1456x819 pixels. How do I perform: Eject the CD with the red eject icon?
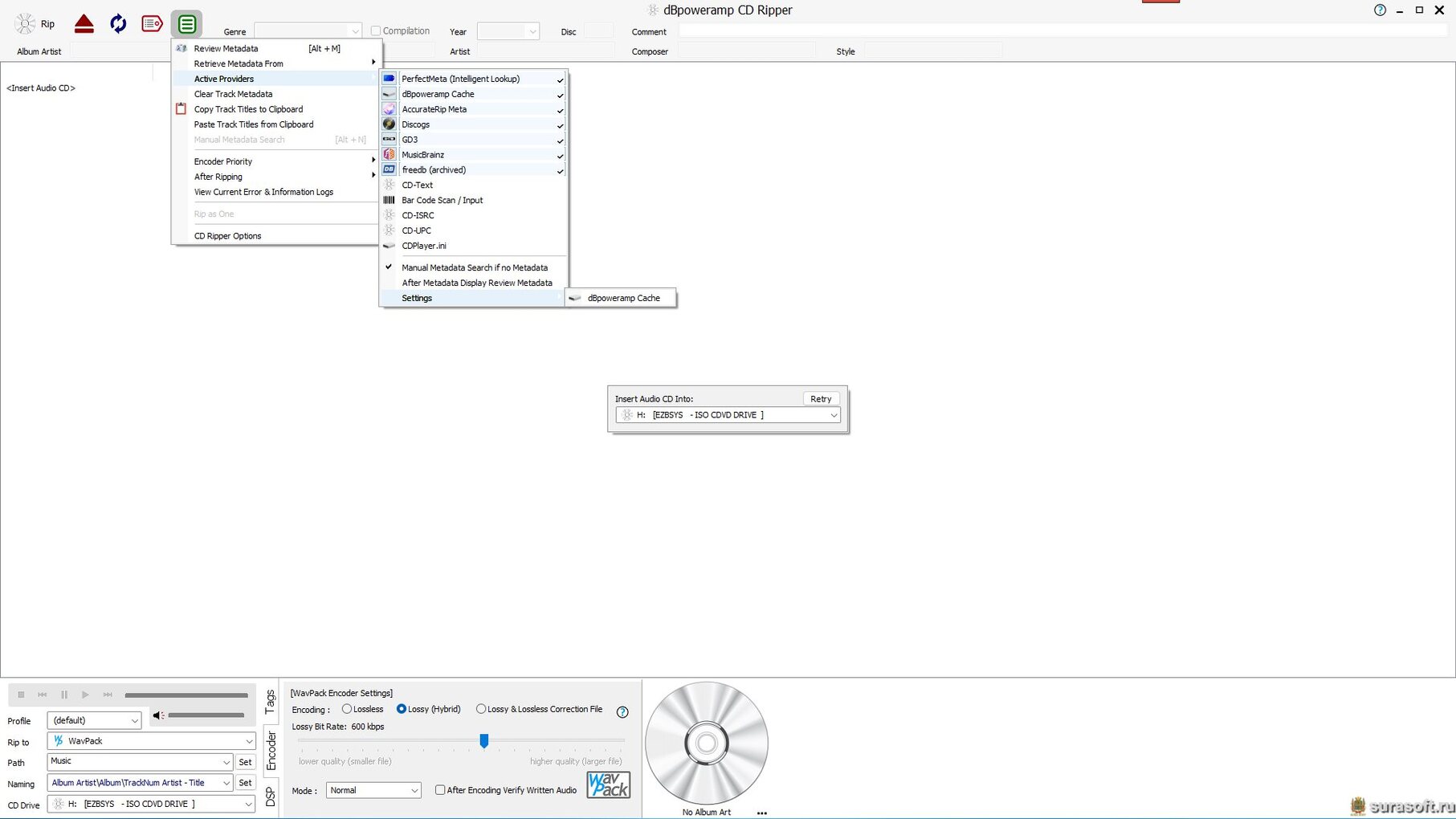(84, 24)
